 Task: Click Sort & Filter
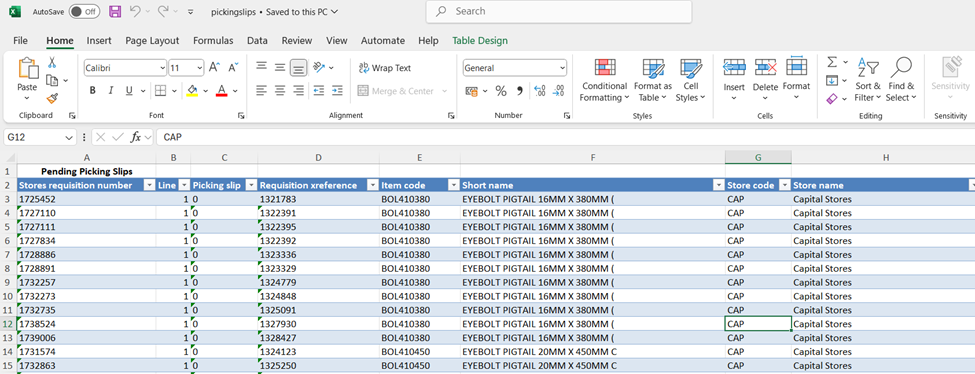[x=868, y=81]
